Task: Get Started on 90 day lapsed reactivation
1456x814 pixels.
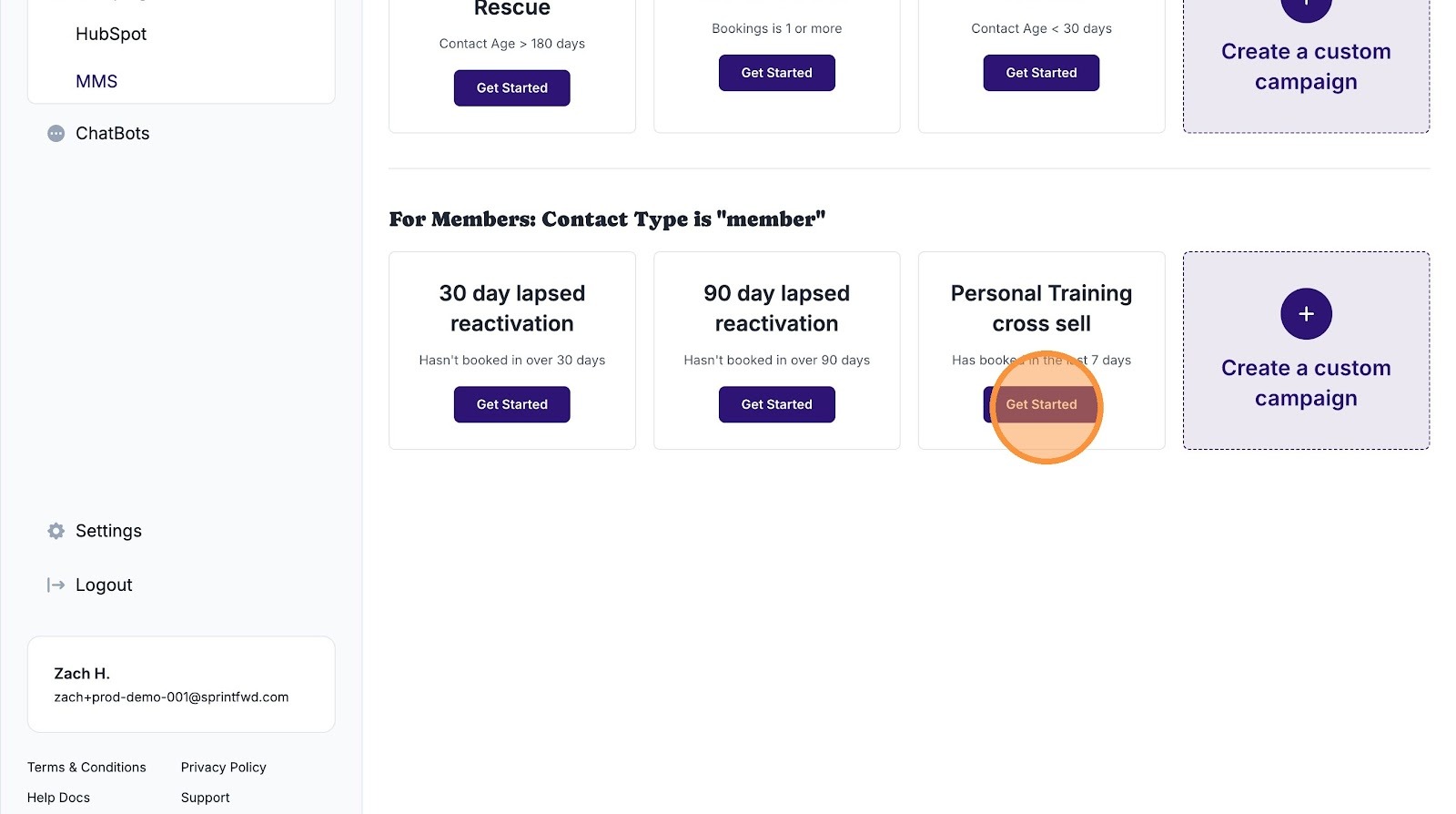Action: pos(776,404)
